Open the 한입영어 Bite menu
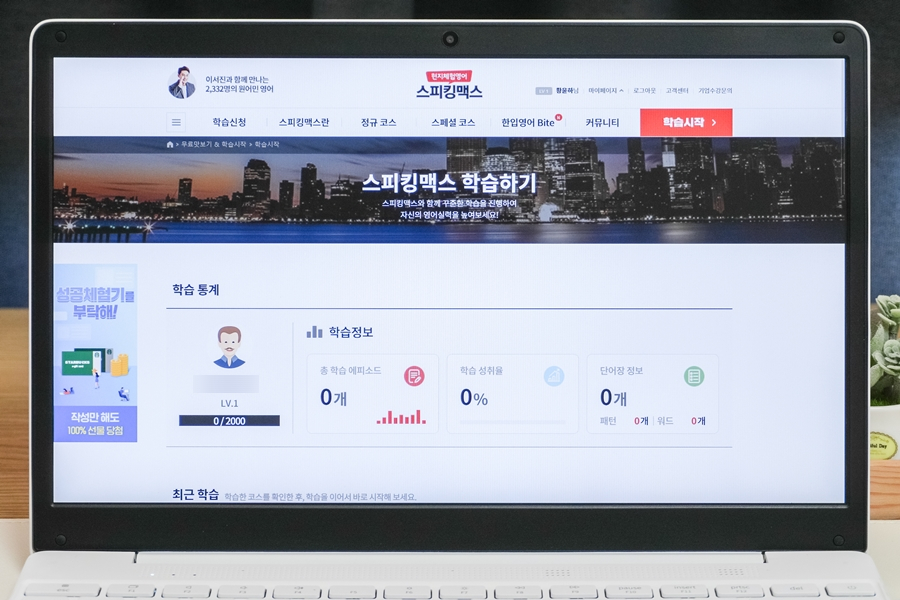The width and height of the screenshot is (900, 600). pyautogui.click(x=528, y=122)
